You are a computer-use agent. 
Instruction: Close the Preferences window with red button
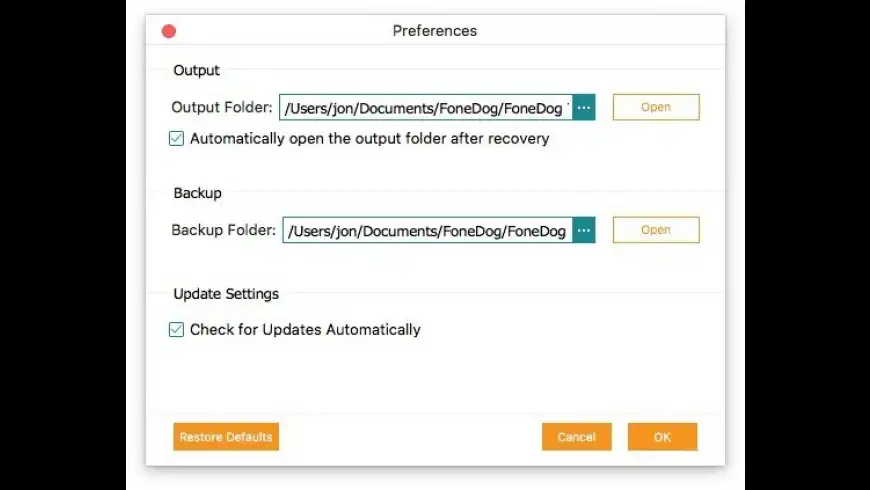click(169, 31)
